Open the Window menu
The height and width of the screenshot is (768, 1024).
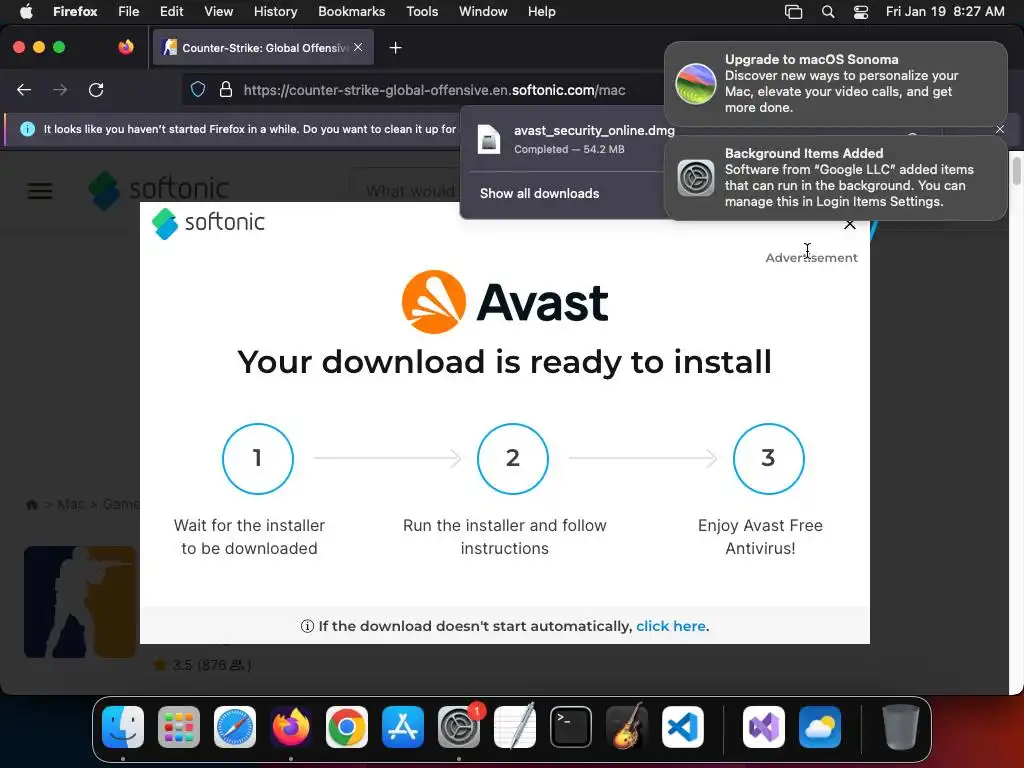pyautogui.click(x=483, y=11)
